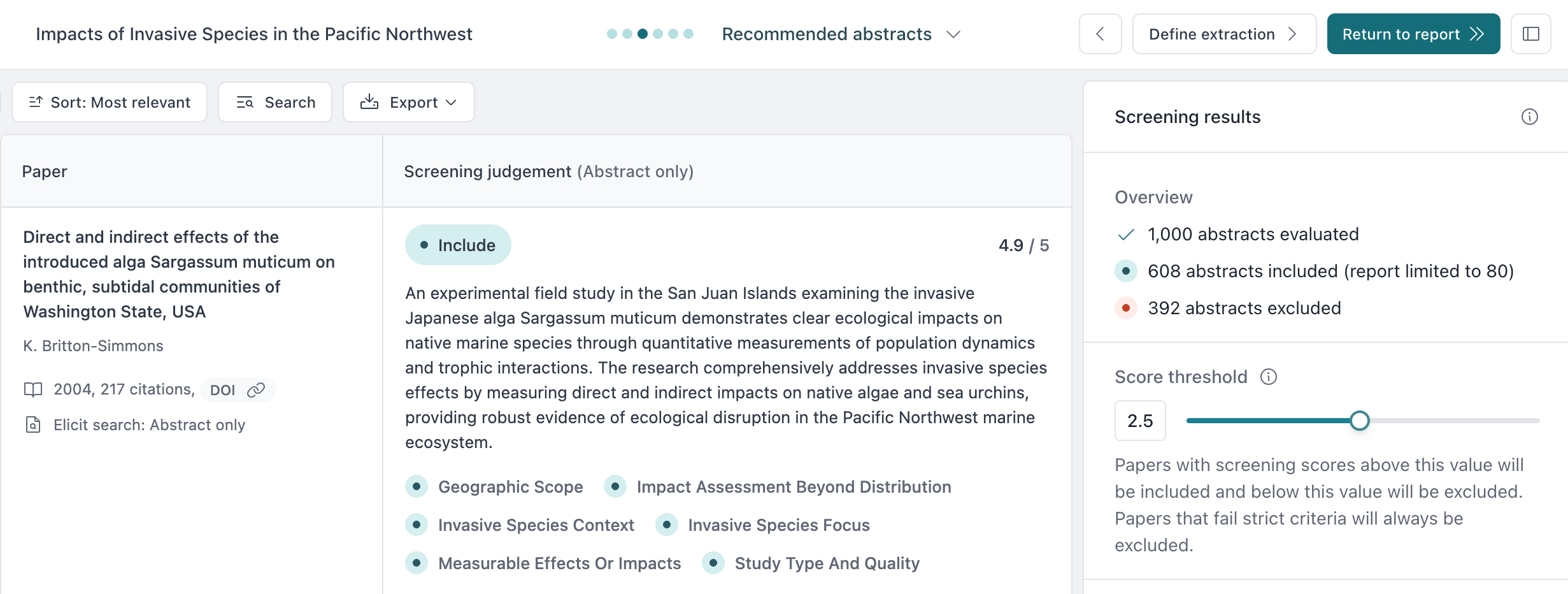1568x594 pixels.
Task: Click the Score threshold slider handle
Action: click(1359, 421)
